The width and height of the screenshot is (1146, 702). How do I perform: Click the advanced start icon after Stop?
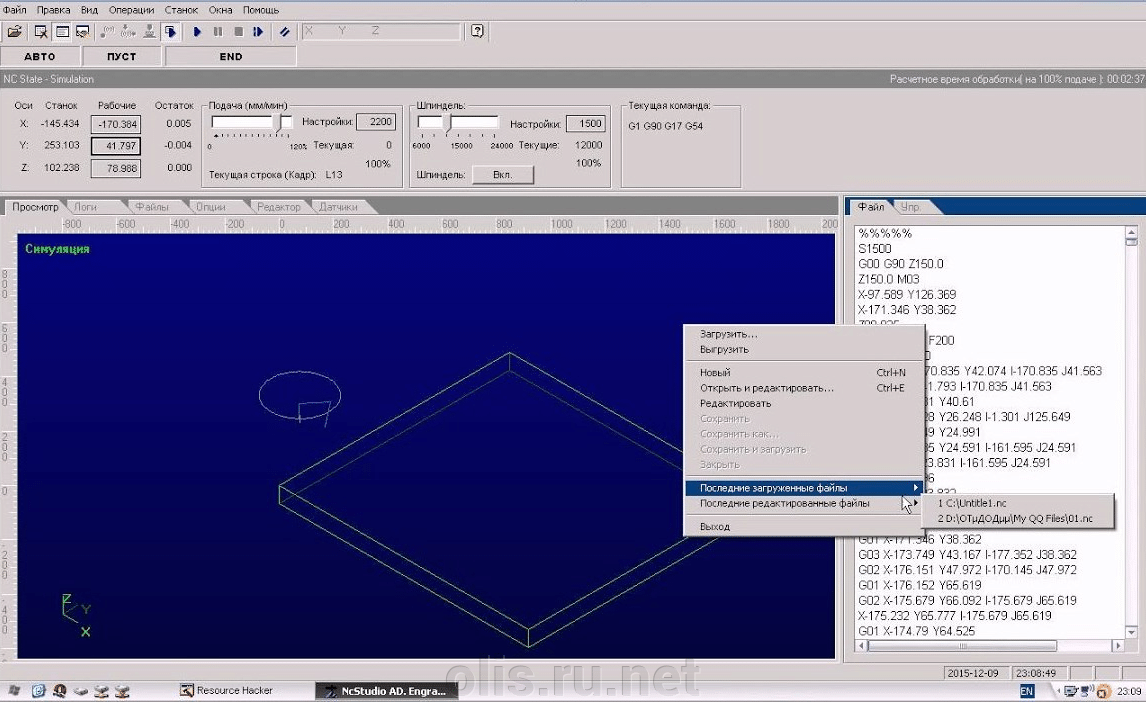click(258, 32)
